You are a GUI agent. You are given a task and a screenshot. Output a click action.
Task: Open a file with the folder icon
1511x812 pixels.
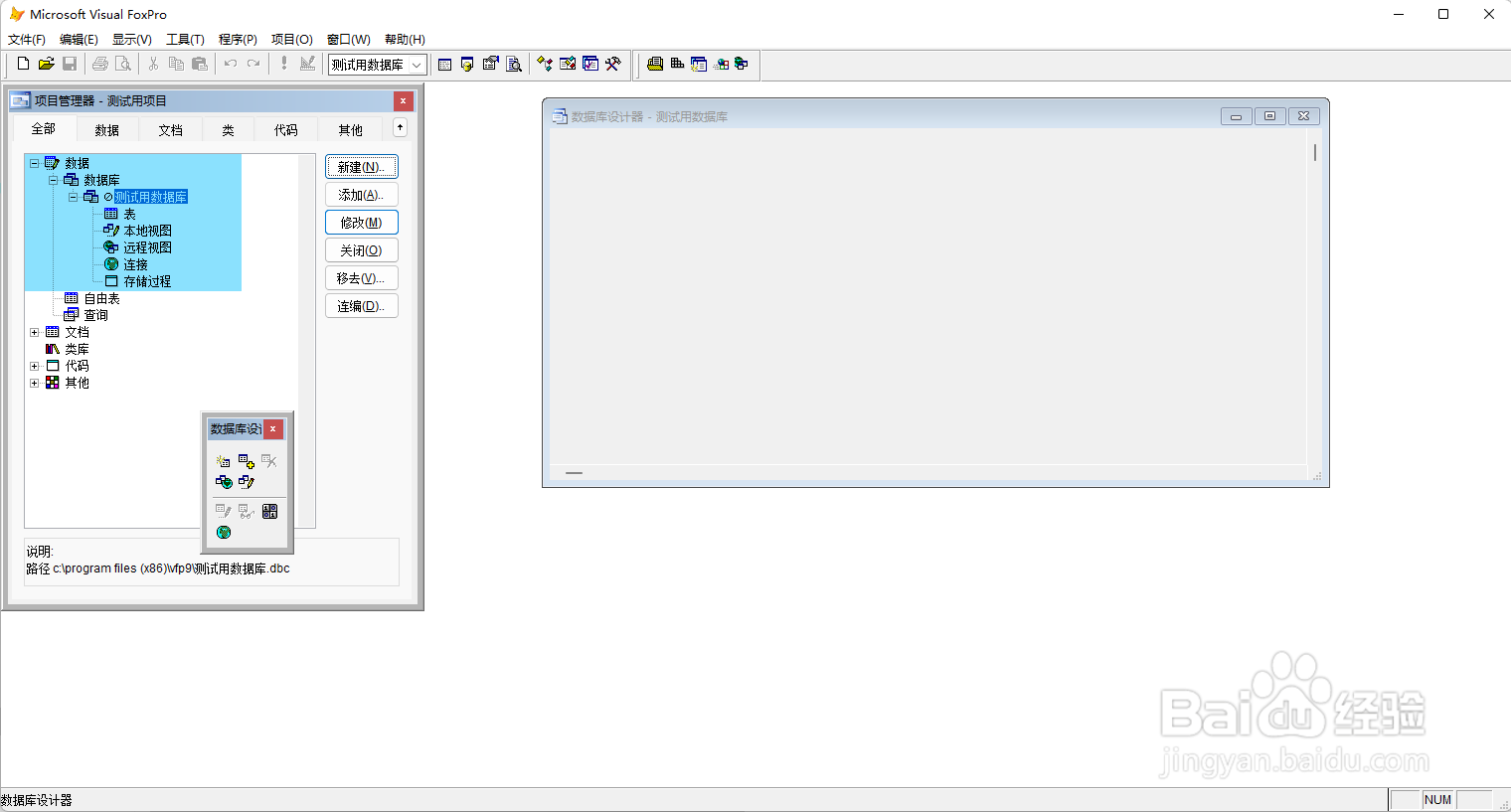tap(46, 64)
